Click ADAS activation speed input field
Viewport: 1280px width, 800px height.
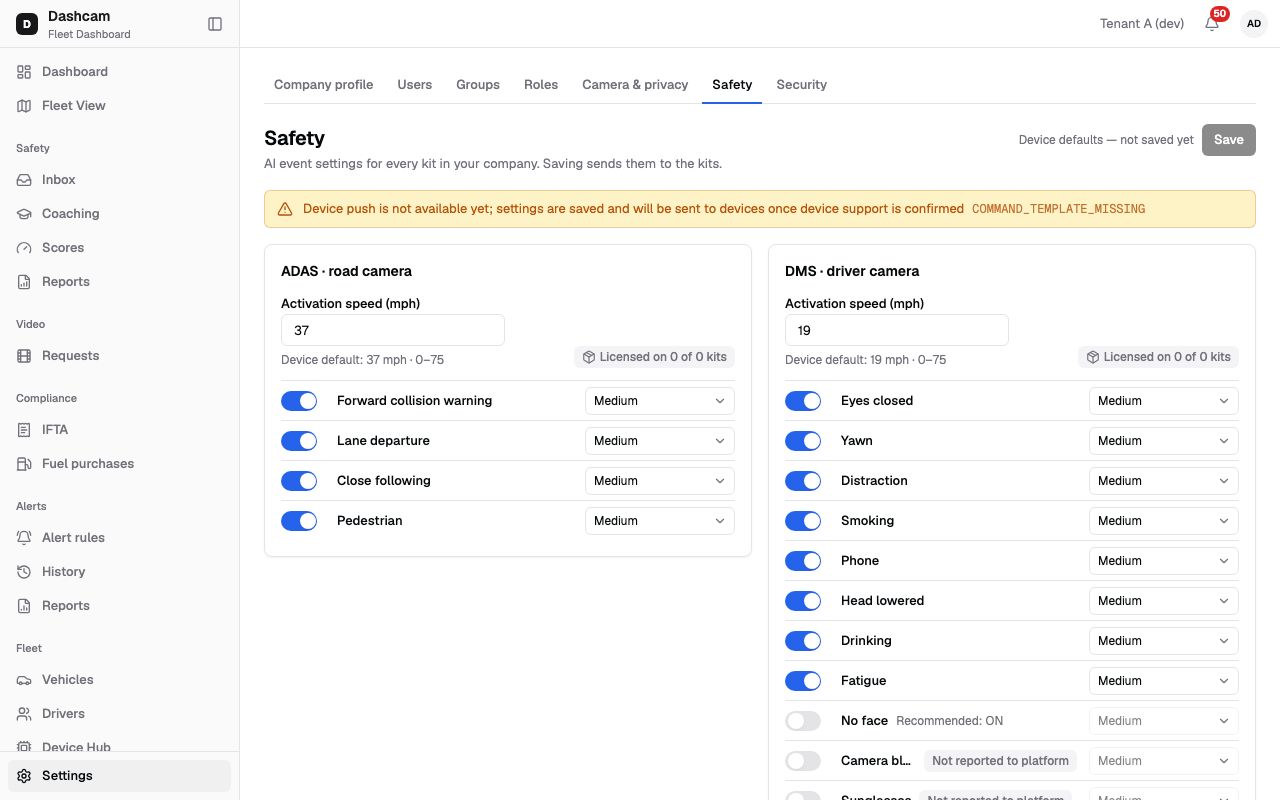tap(393, 330)
